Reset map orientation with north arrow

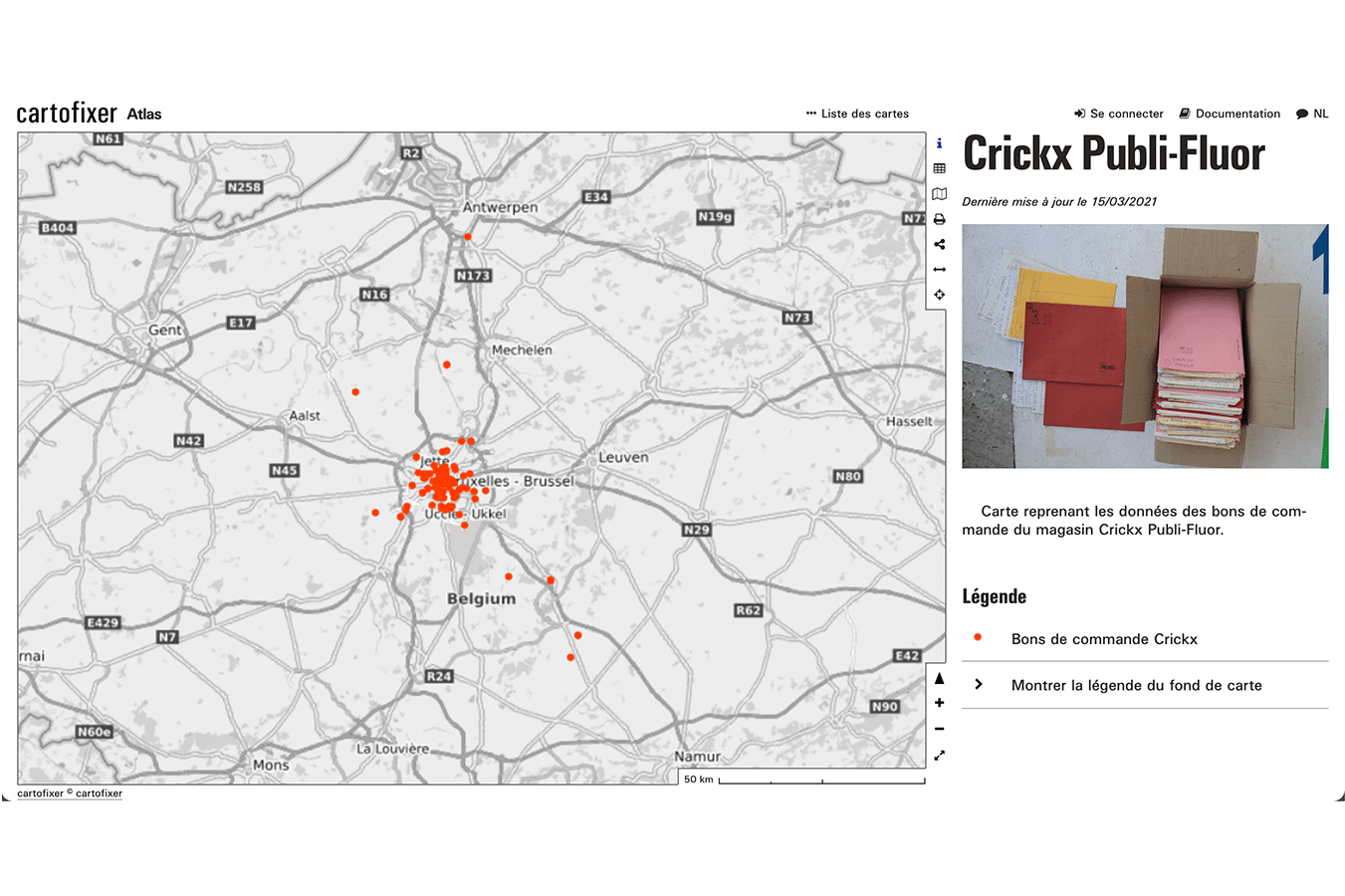coord(939,678)
